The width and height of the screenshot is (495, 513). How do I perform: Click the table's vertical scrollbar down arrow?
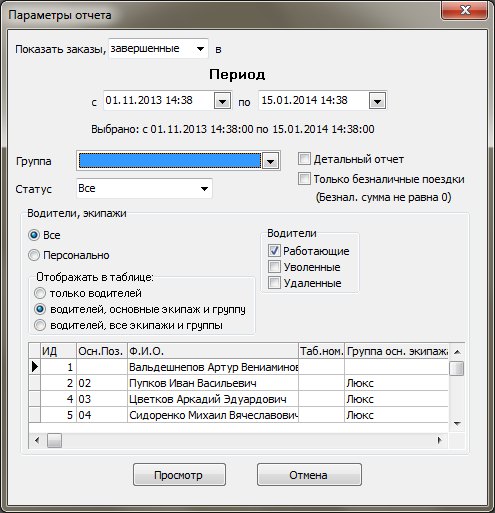(457, 424)
